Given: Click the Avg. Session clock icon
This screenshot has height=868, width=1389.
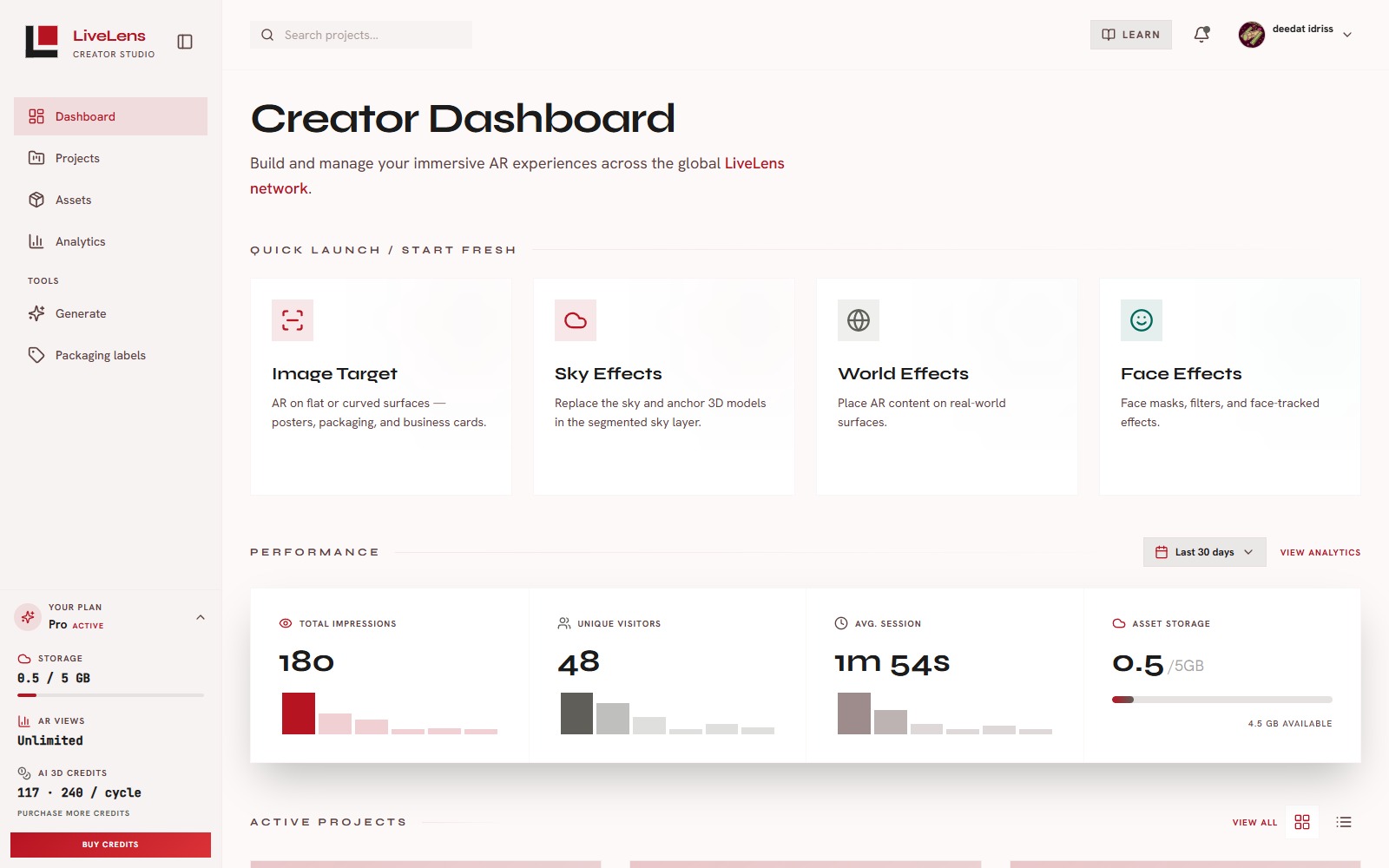Looking at the screenshot, I should pos(841,623).
